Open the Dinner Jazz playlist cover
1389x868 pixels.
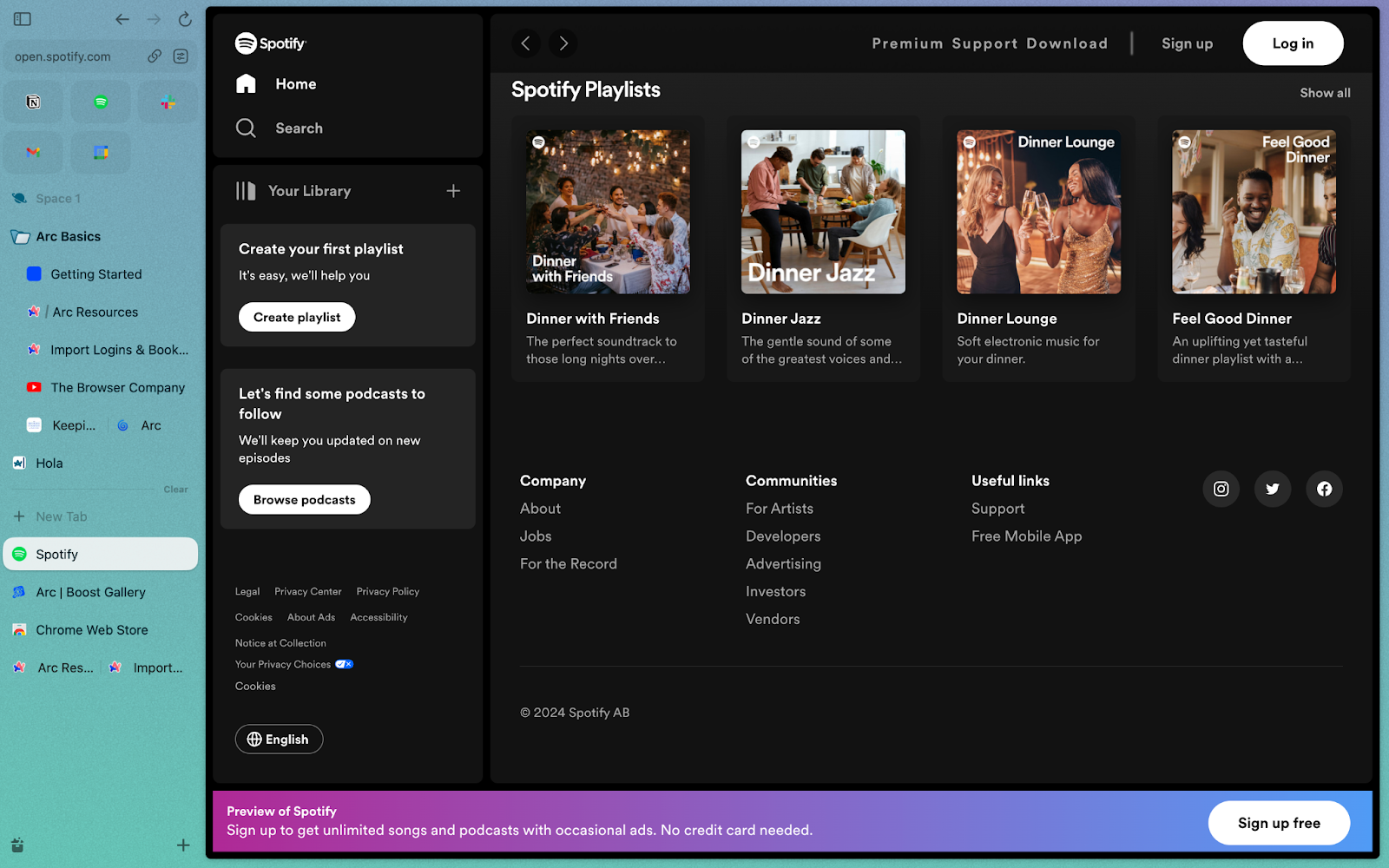pyautogui.click(x=823, y=212)
